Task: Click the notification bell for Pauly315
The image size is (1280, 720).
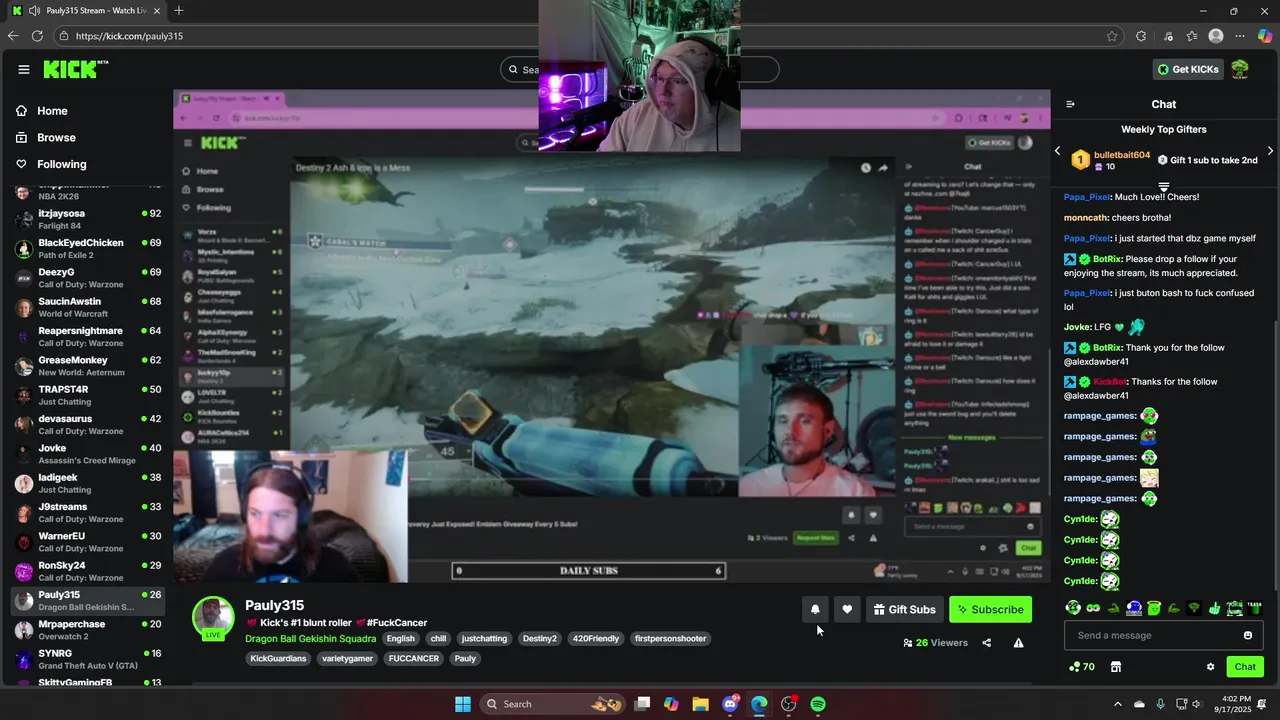Action: (x=815, y=609)
